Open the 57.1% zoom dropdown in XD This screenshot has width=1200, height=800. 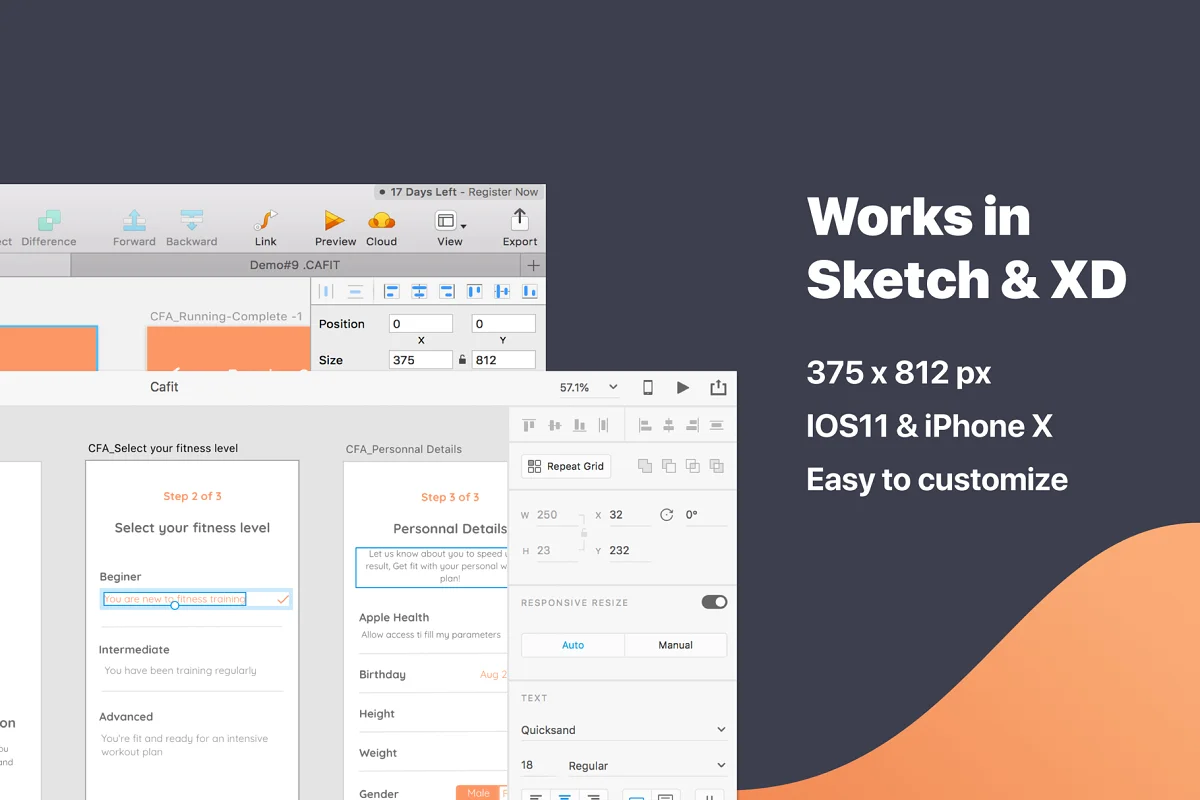coord(589,387)
